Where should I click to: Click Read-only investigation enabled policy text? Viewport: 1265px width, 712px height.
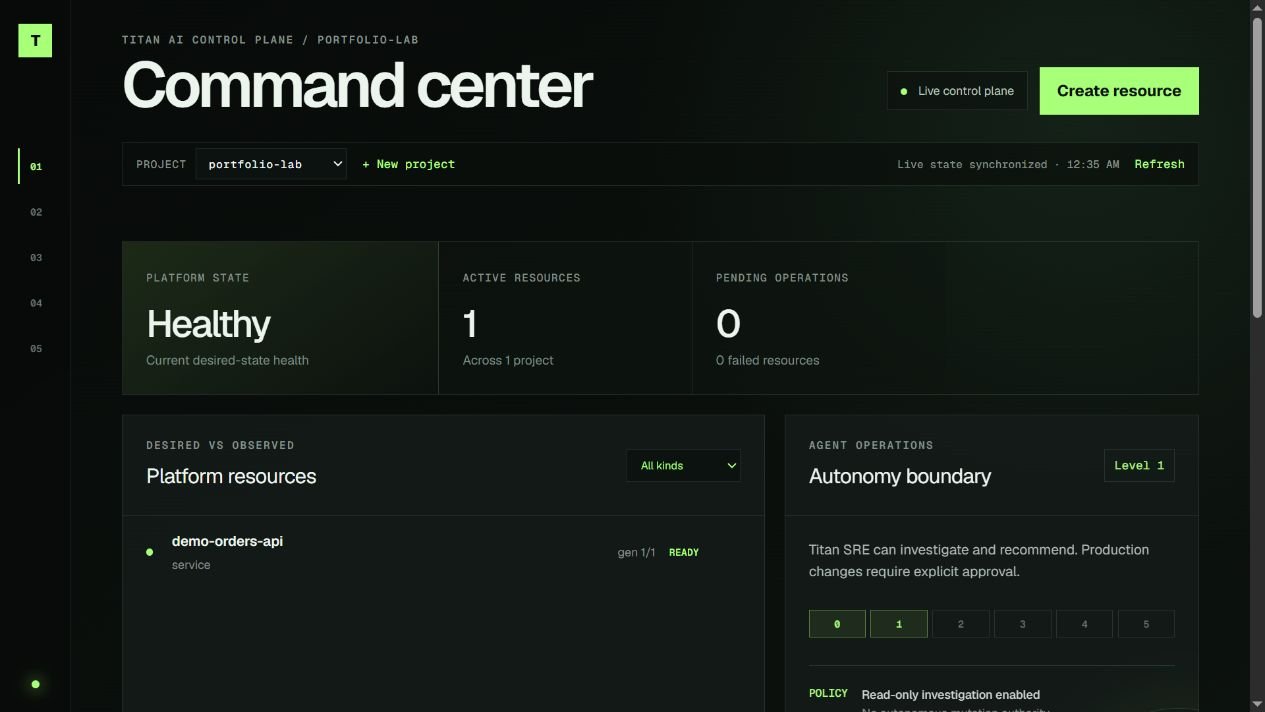click(x=950, y=695)
